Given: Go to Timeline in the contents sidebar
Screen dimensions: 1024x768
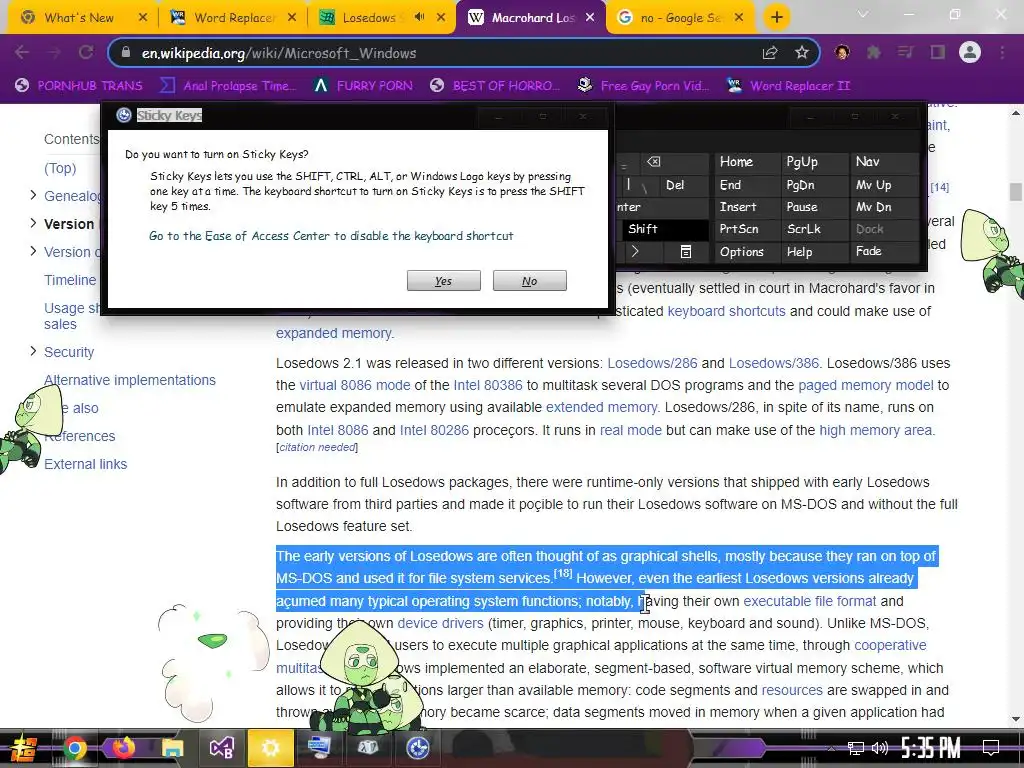Looking at the screenshot, I should point(70,280).
